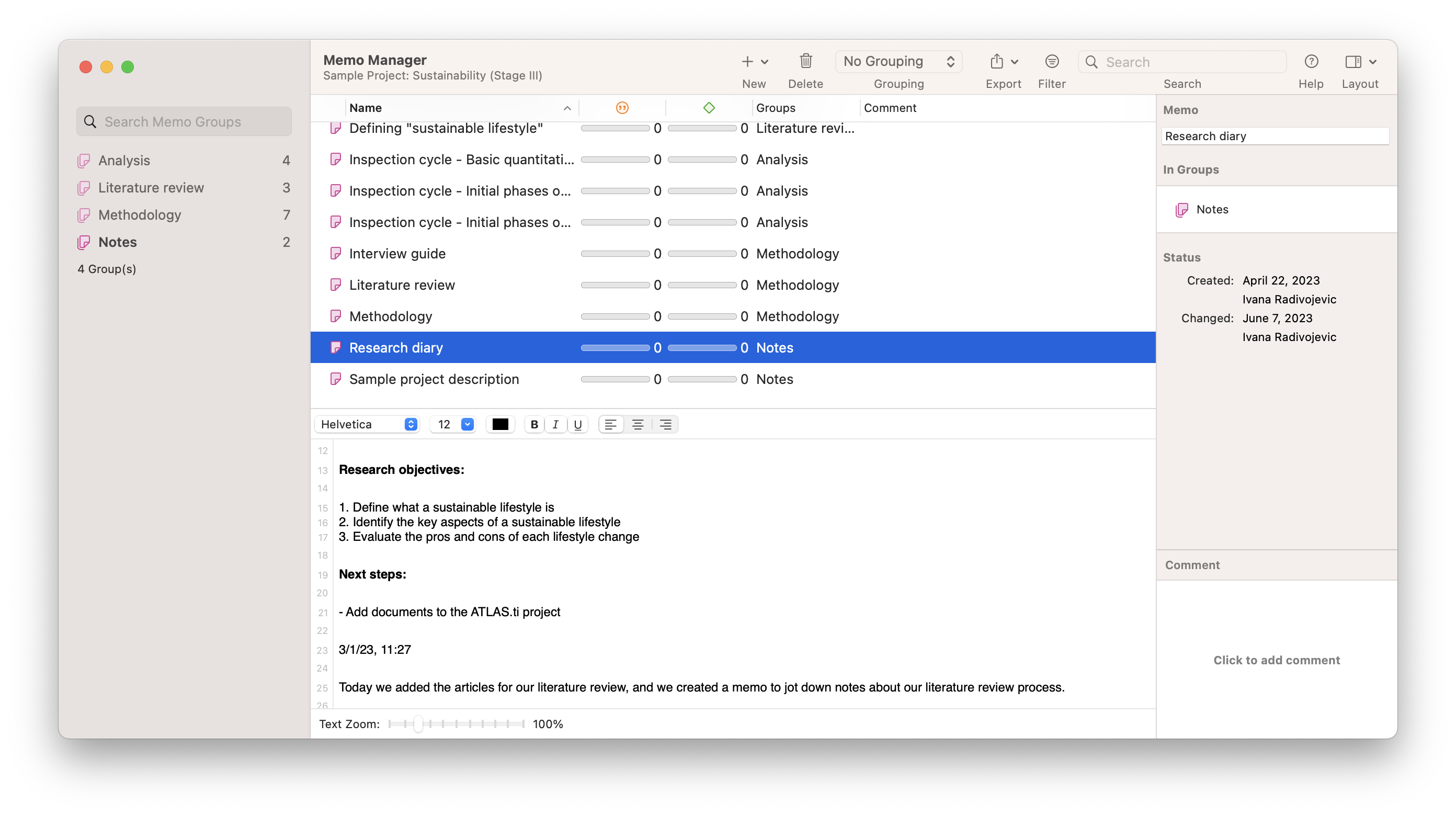Select the Methodology memo group
Viewport: 1456px width, 816px height.
coord(140,215)
